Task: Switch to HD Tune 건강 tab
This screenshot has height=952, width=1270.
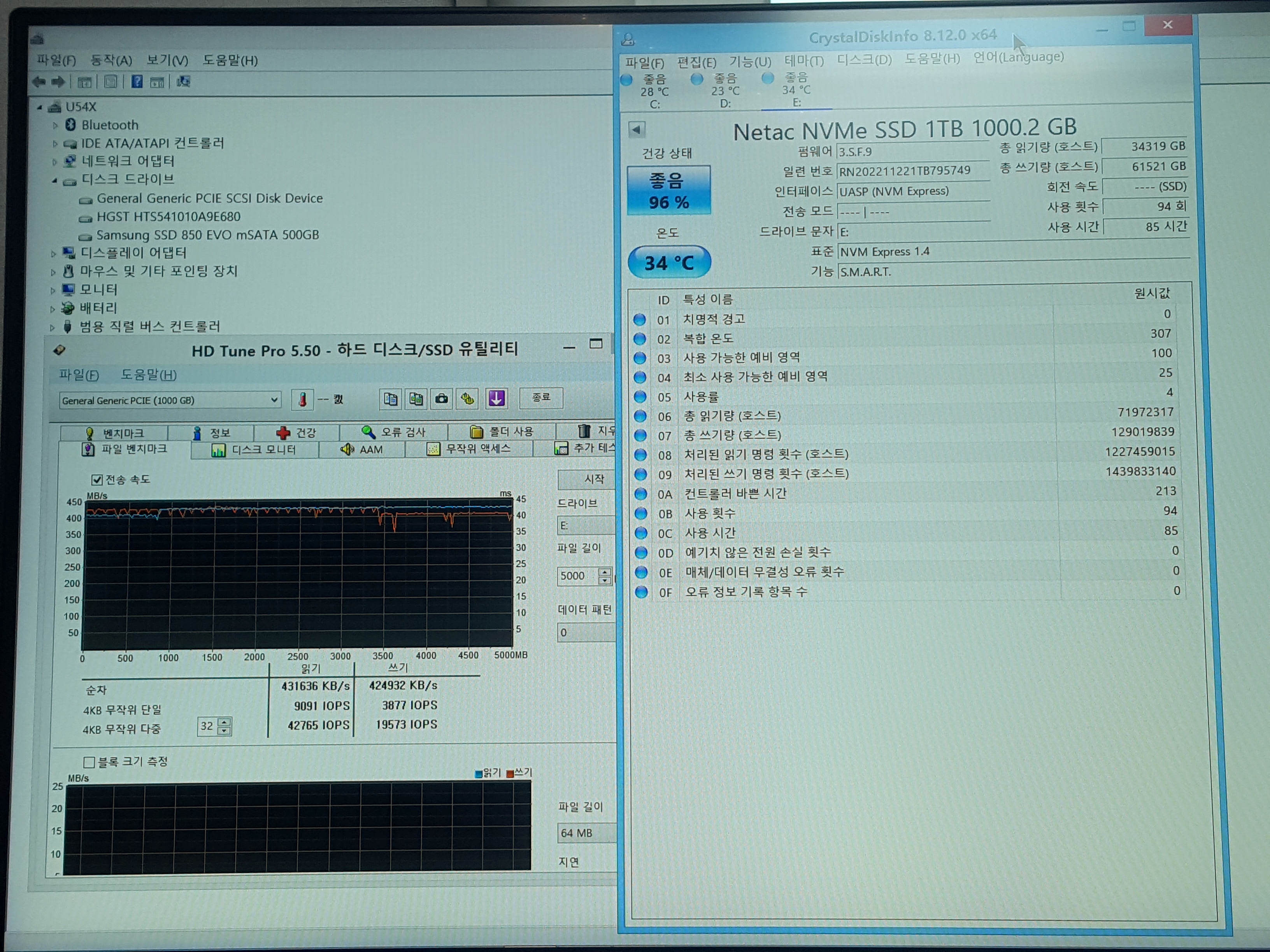Action: (x=296, y=432)
